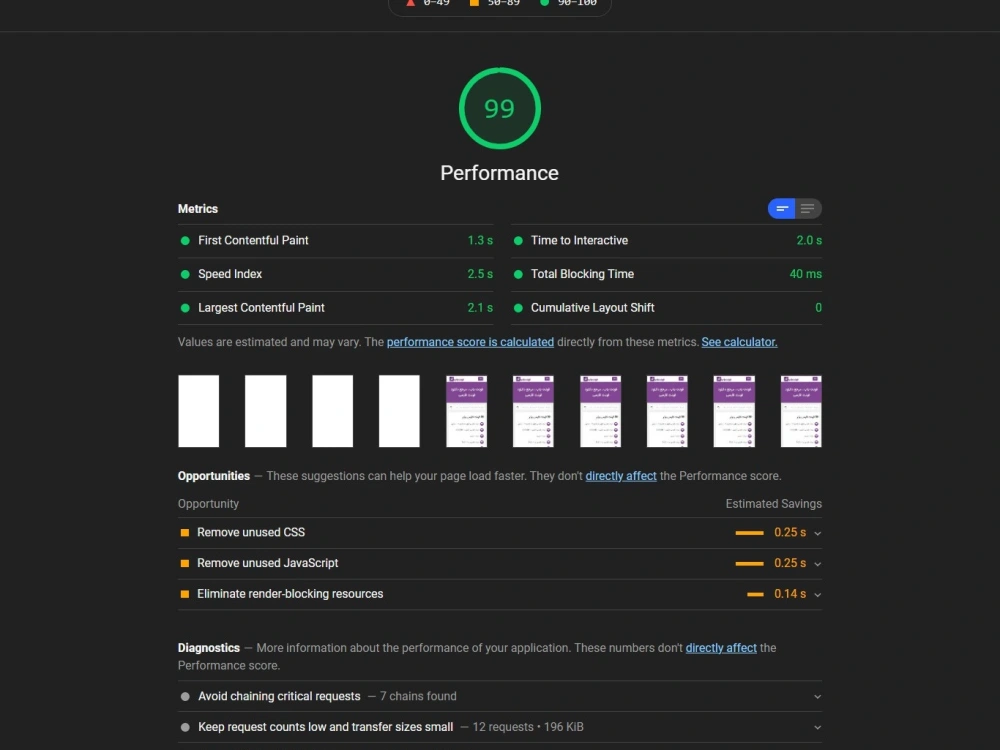Click the Opportunity column header
Screen dimensions: 1000x750
(208, 504)
